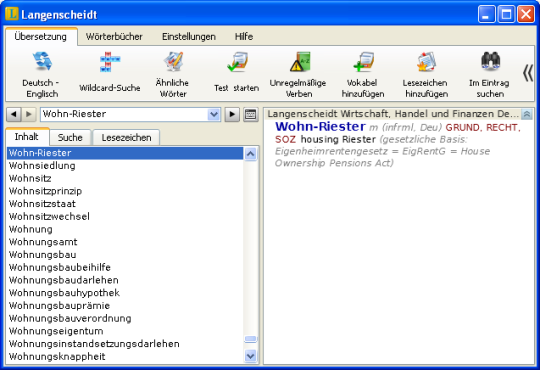Select Wohnungsknappheit entry
Screen dimensions: 540x370
125,357
